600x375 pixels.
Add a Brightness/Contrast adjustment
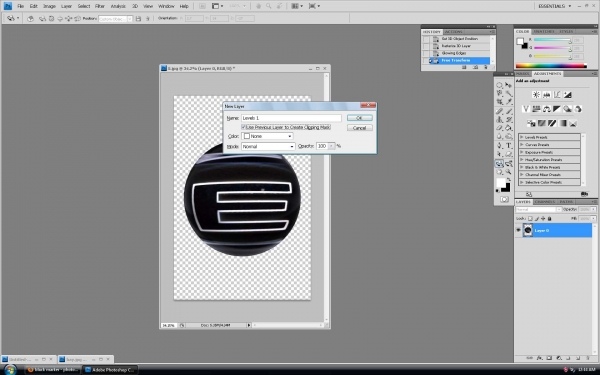point(536,95)
